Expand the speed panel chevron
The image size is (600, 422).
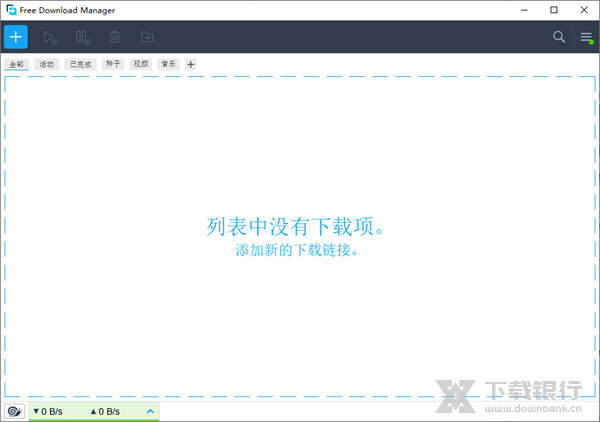click(x=150, y=411)
